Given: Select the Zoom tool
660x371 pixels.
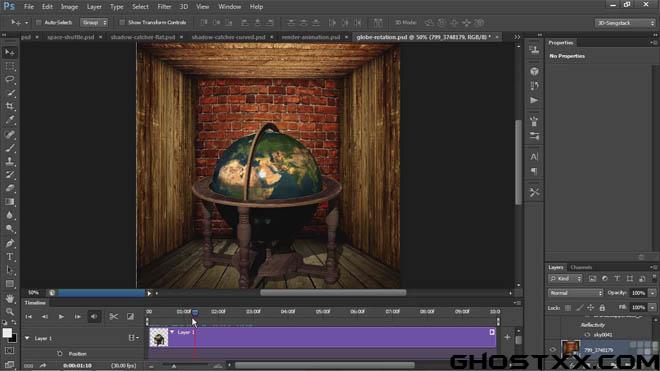Looking at the screenshot, I should coord(10,312).
